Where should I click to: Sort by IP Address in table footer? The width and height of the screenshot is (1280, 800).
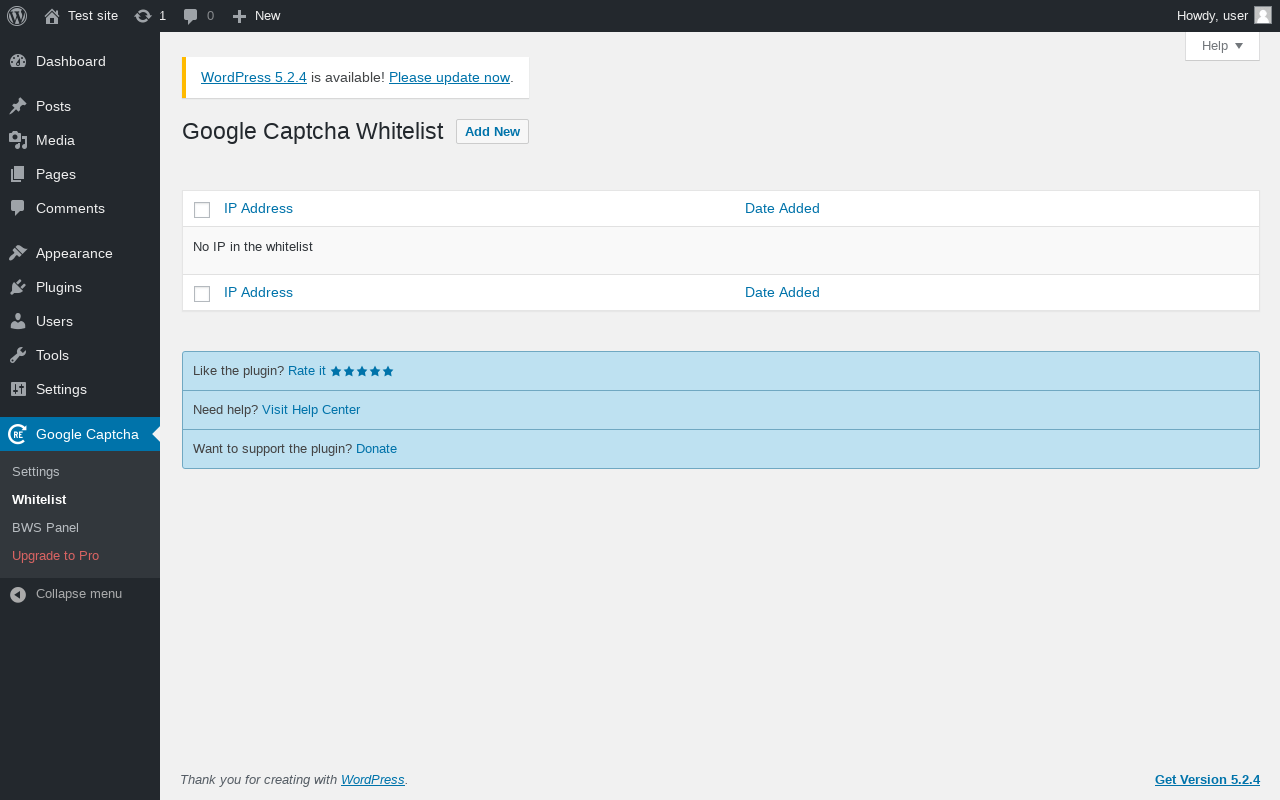coord(258,292)
